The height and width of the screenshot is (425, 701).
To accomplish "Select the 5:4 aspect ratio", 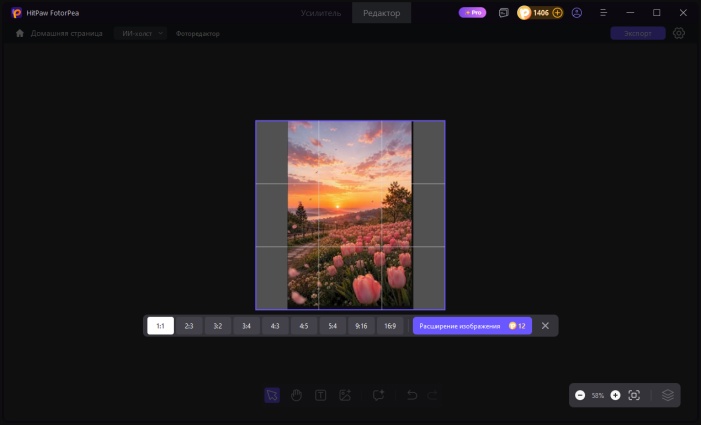I will (x=332, y=326).
